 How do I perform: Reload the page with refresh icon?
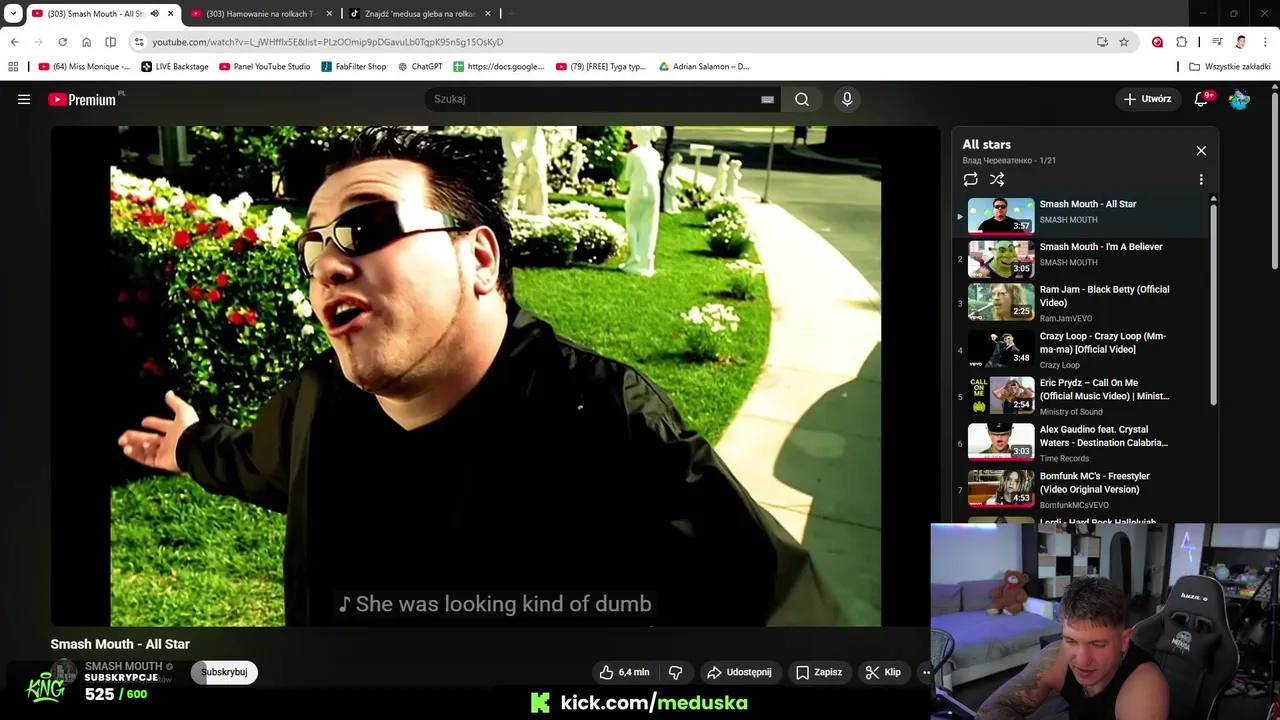pos(62,42)
